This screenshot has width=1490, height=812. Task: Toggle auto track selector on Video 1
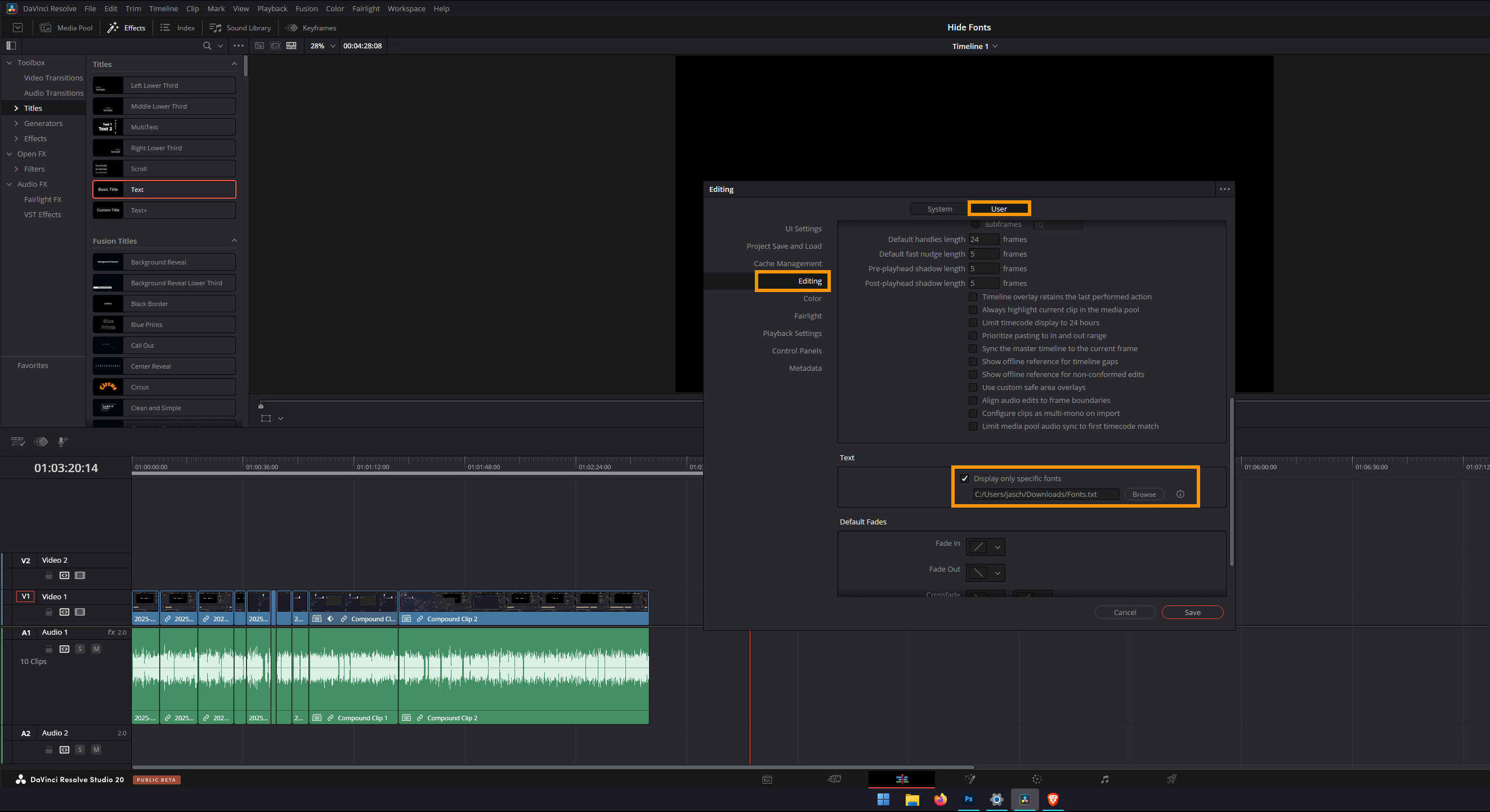click(64, 612)
